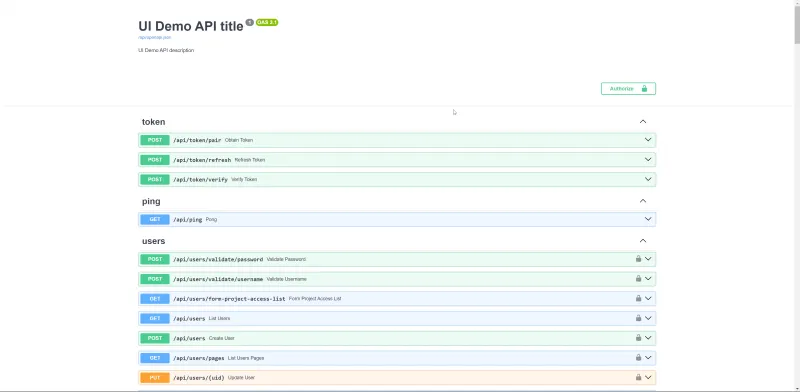
Task: Click the 'Obtain Token' summary text
Action: (x=239, y=140)
